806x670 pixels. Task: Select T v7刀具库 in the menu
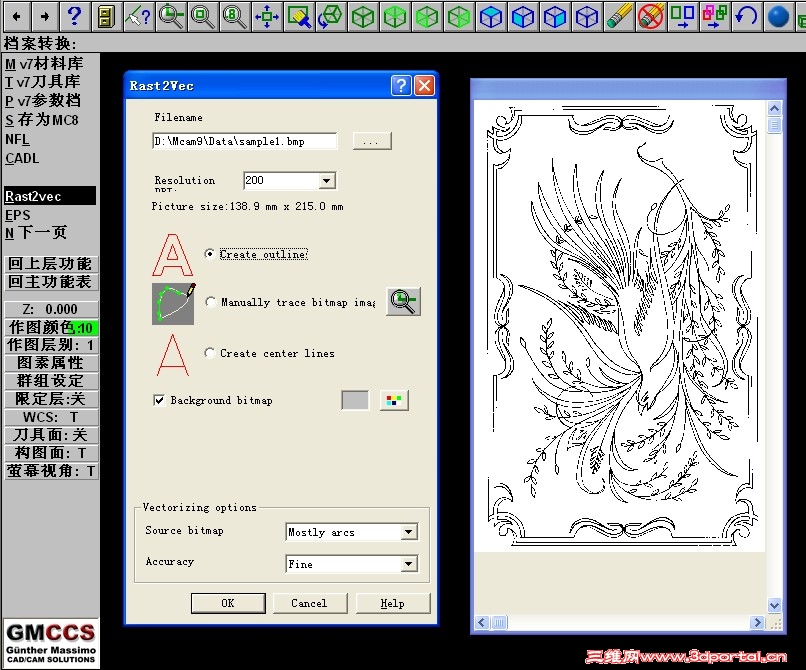tap(43, 82)
